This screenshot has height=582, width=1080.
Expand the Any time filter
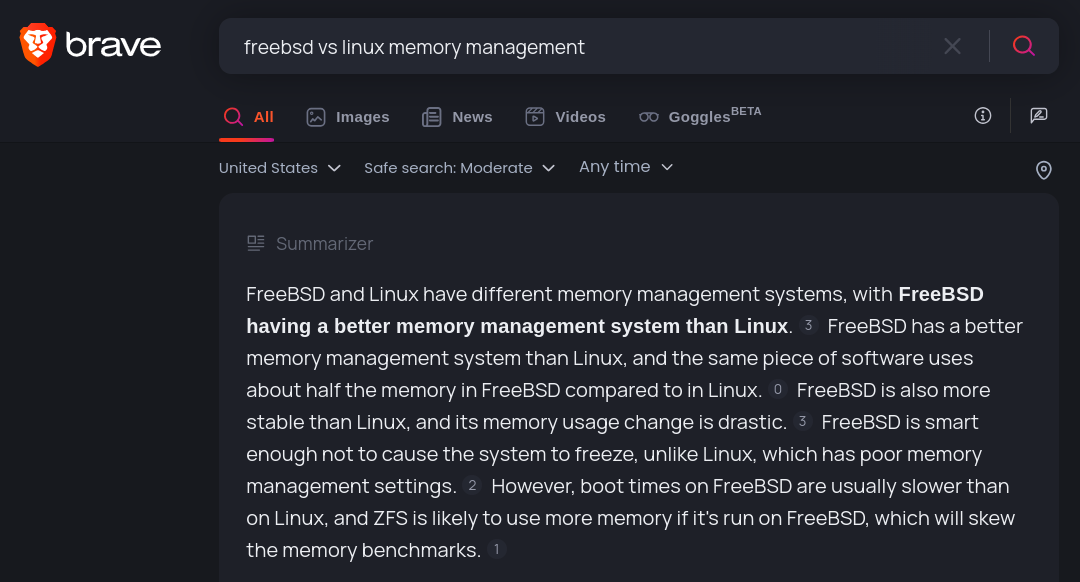pos(626,167)
